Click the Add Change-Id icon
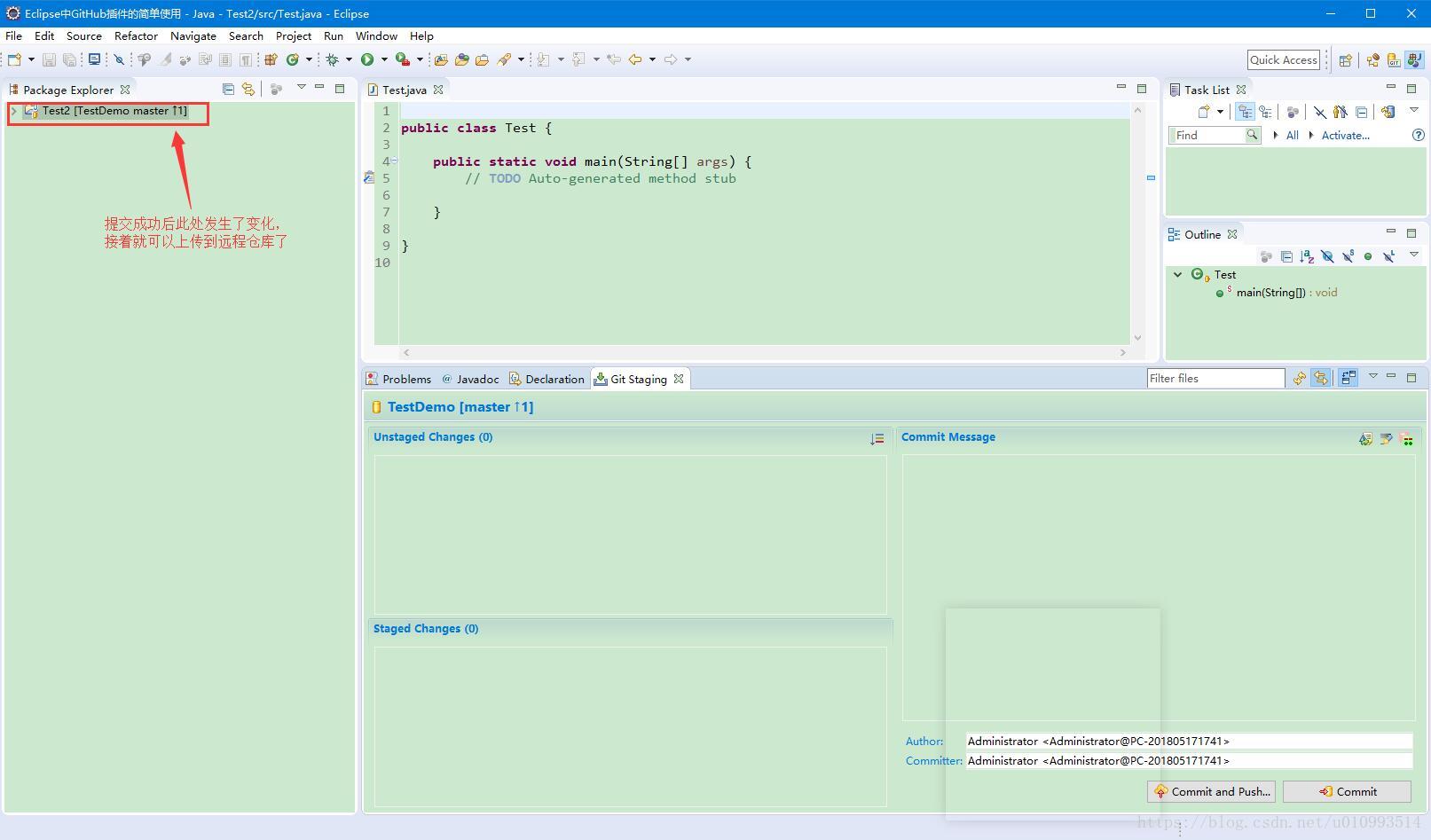This screenshot has width=1431, height=840. point(1407,438)
